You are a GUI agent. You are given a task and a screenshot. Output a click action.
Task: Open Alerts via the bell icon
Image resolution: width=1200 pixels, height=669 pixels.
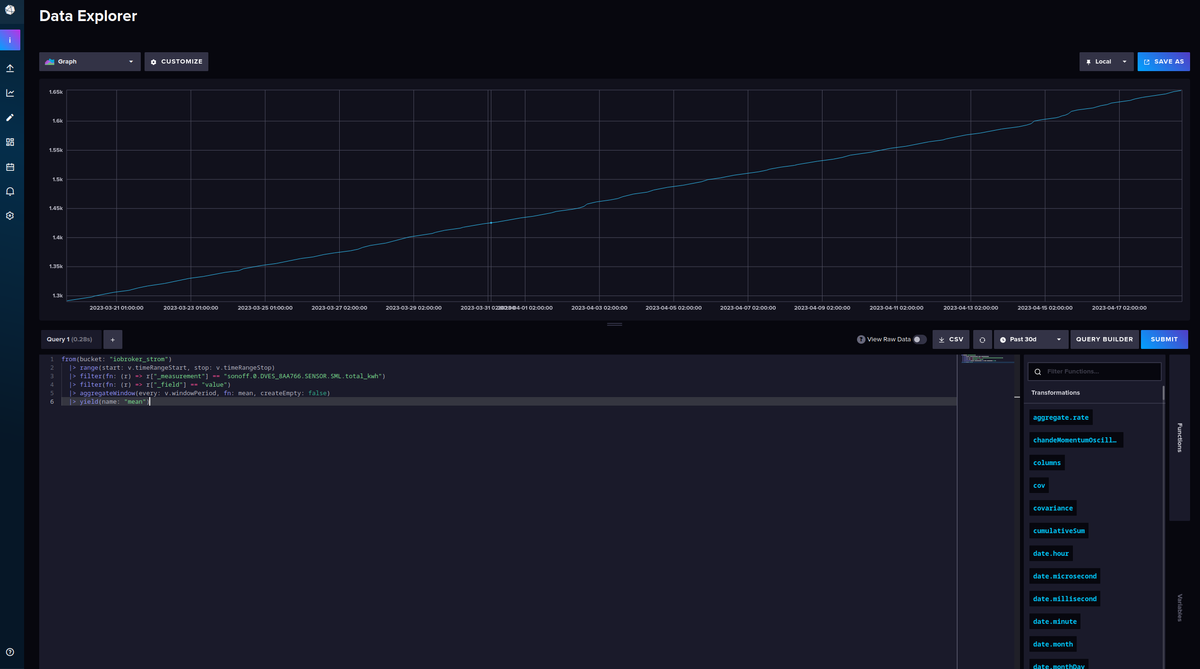point(10,191)
